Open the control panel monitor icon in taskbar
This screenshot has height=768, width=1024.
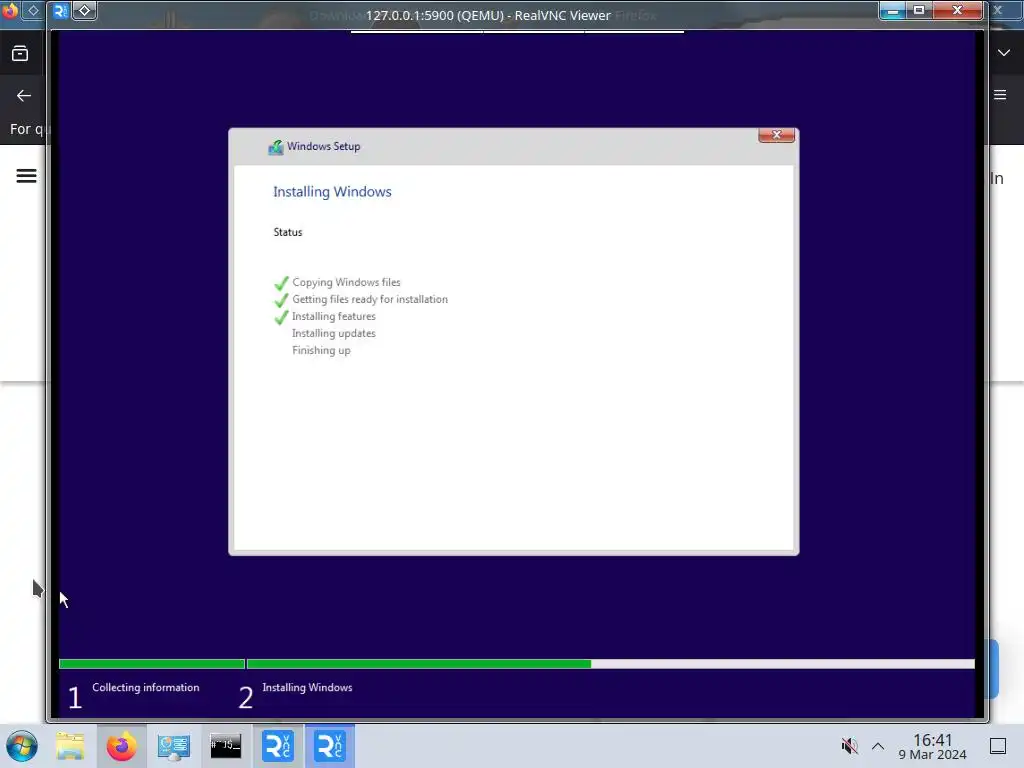(174, 746)
